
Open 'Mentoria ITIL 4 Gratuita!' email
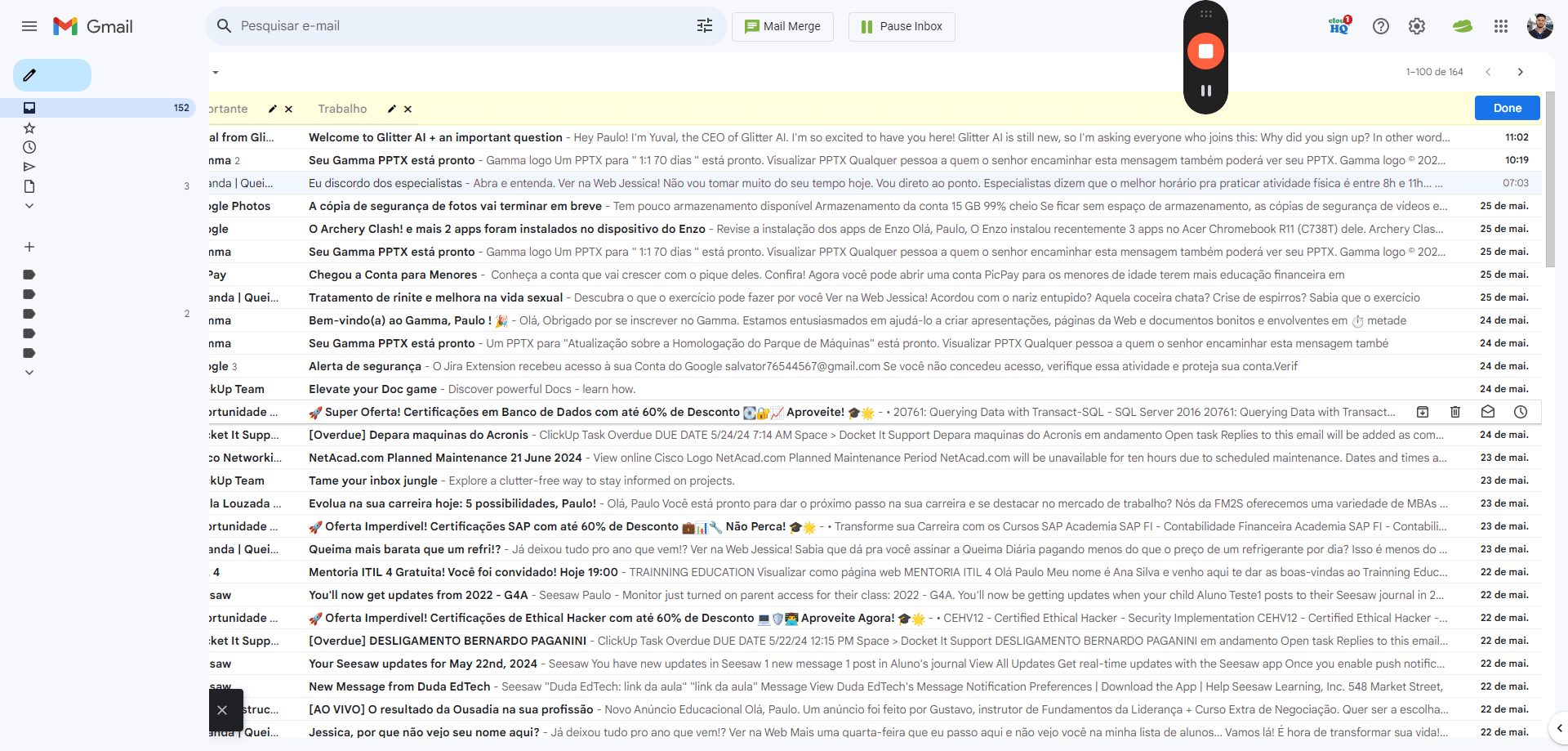click(x=875, y=572)
